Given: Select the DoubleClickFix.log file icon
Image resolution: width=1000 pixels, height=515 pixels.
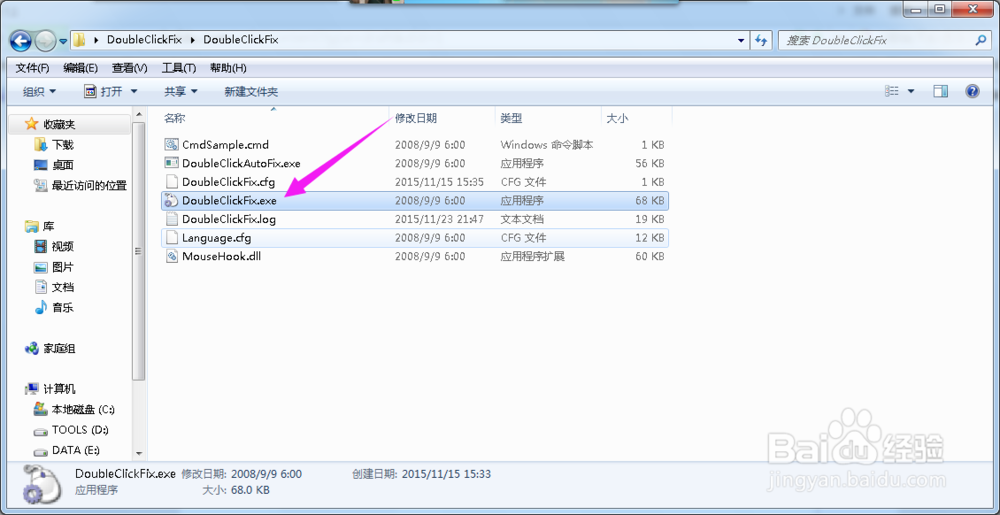Looking at the screenshot, I should 172,219.
